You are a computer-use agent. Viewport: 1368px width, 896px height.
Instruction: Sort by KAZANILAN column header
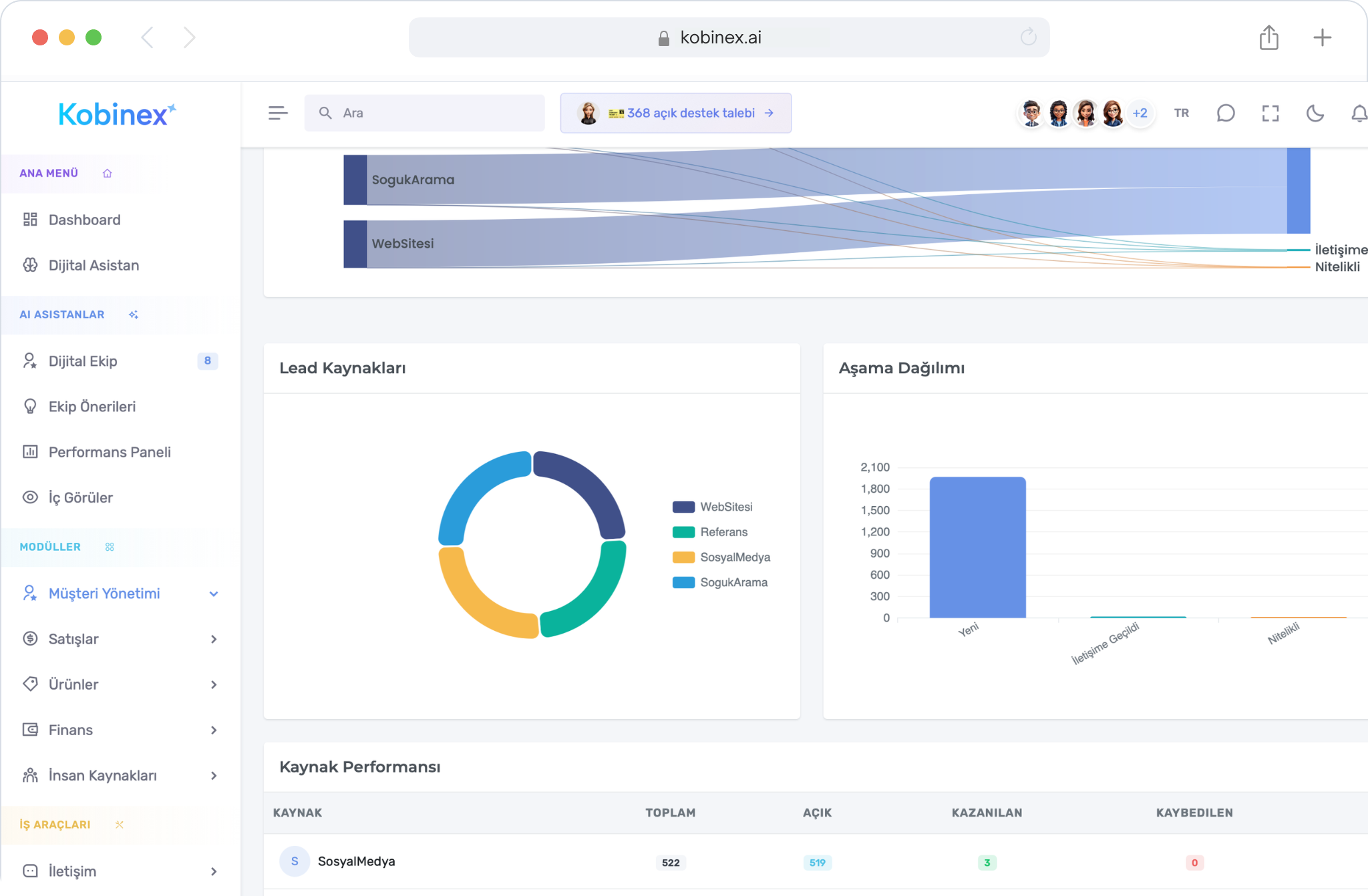[x=987, y=813]
